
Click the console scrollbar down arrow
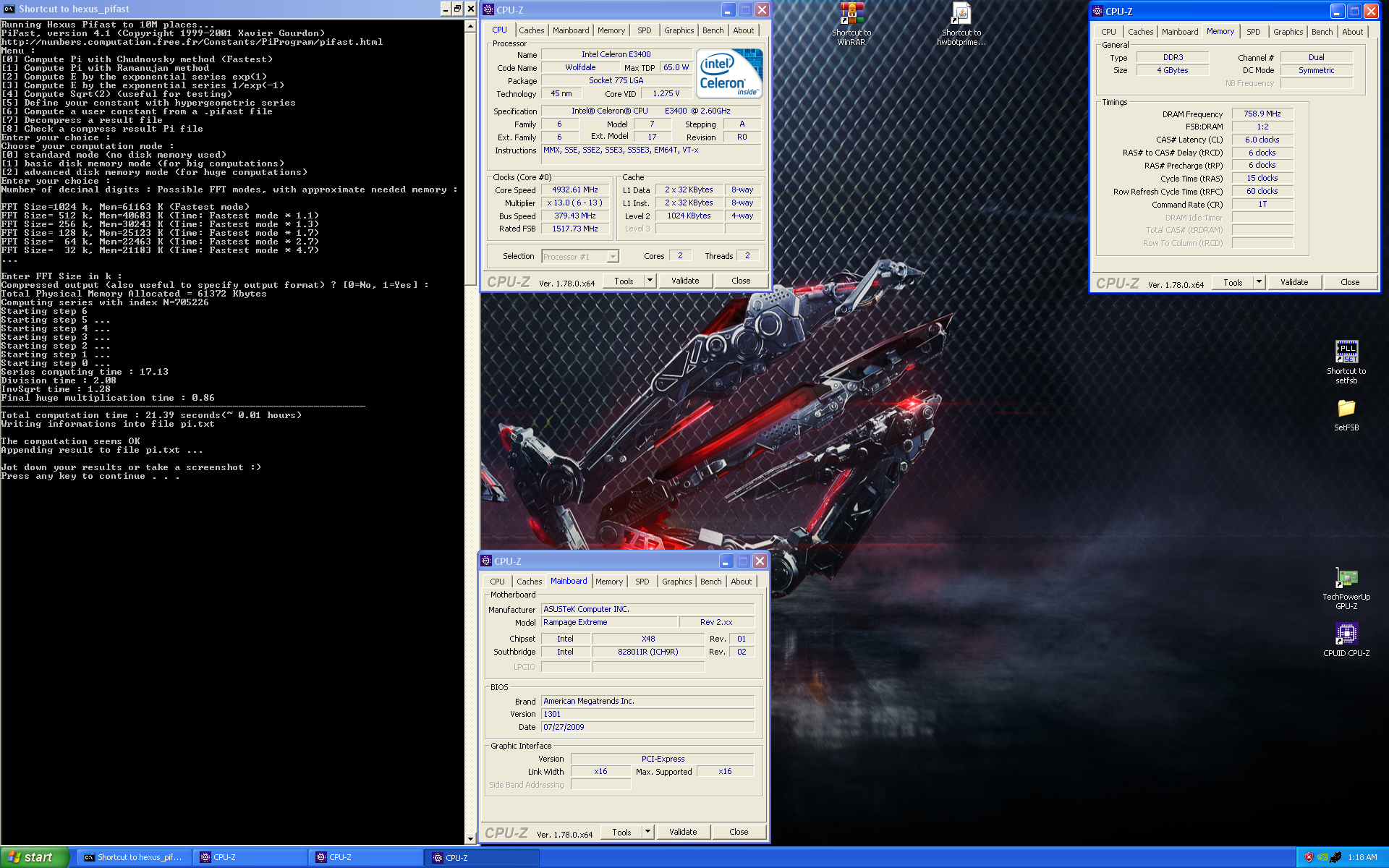coord(470,839)
